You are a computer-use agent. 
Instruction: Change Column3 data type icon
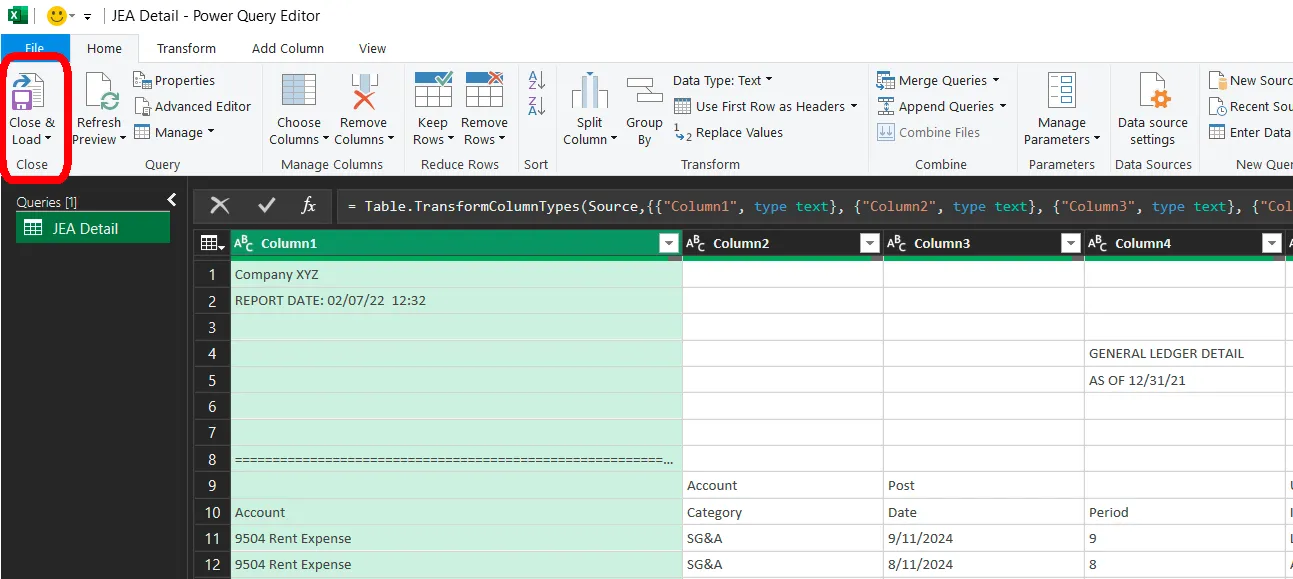[897, 243]
